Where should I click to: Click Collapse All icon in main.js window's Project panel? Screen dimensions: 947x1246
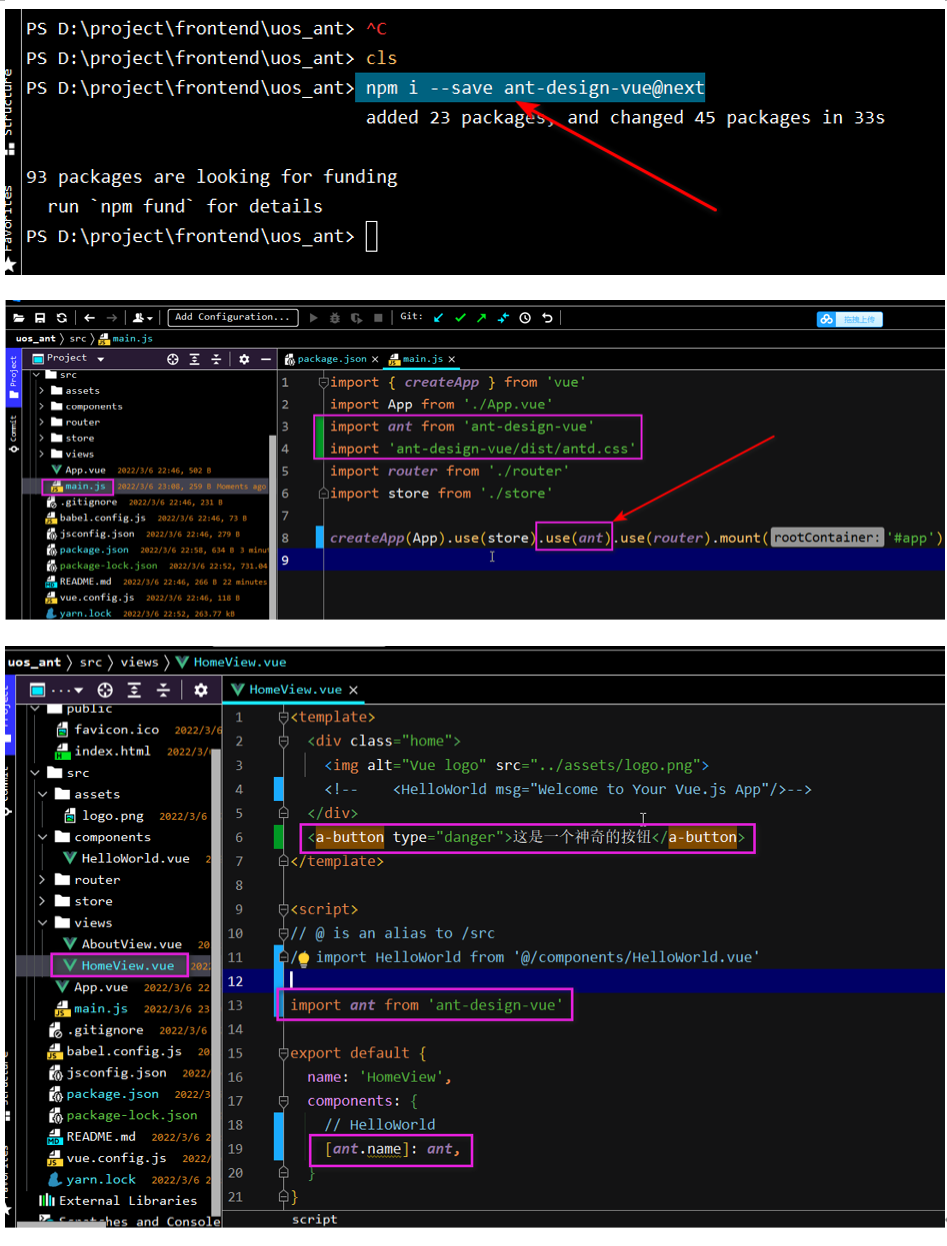click(x=217, y=359)
